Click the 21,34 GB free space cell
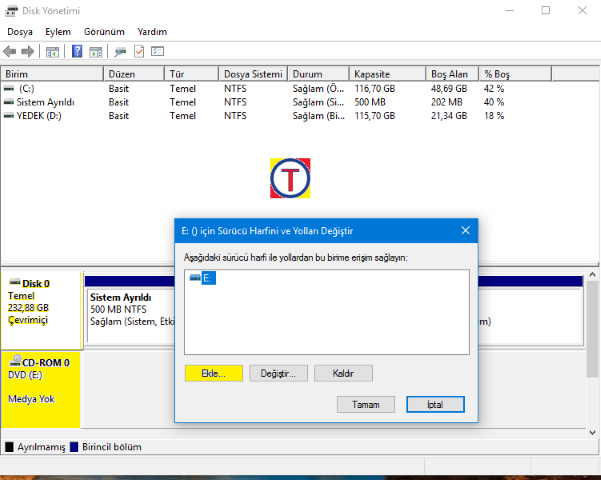The image size is (601, 480). pyautogui.click(x=449, y=115)
